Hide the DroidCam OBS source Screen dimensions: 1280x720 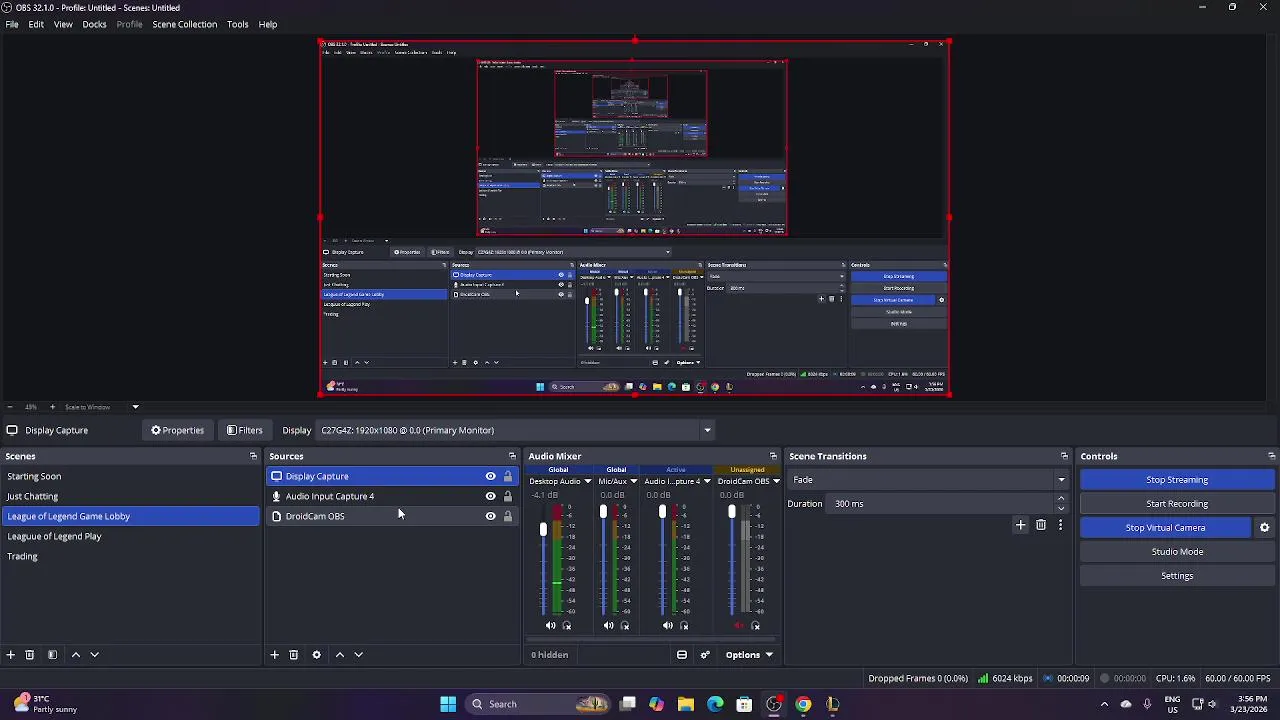490,516
